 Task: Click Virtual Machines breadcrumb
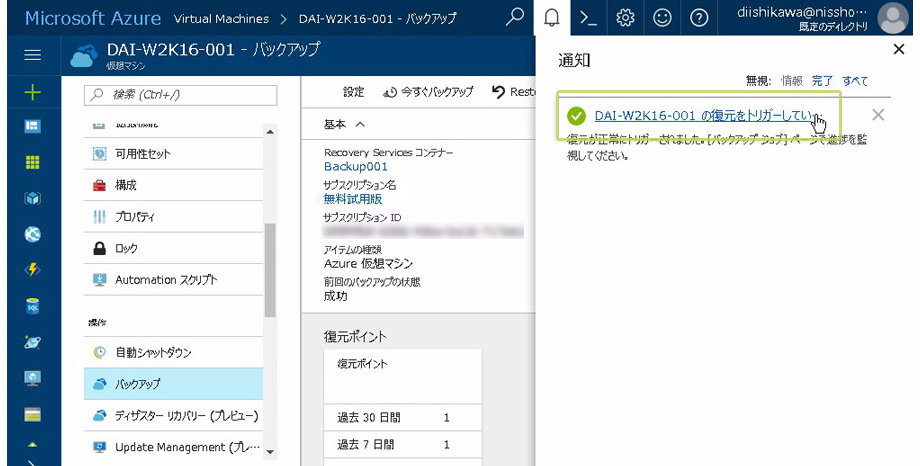221,19
